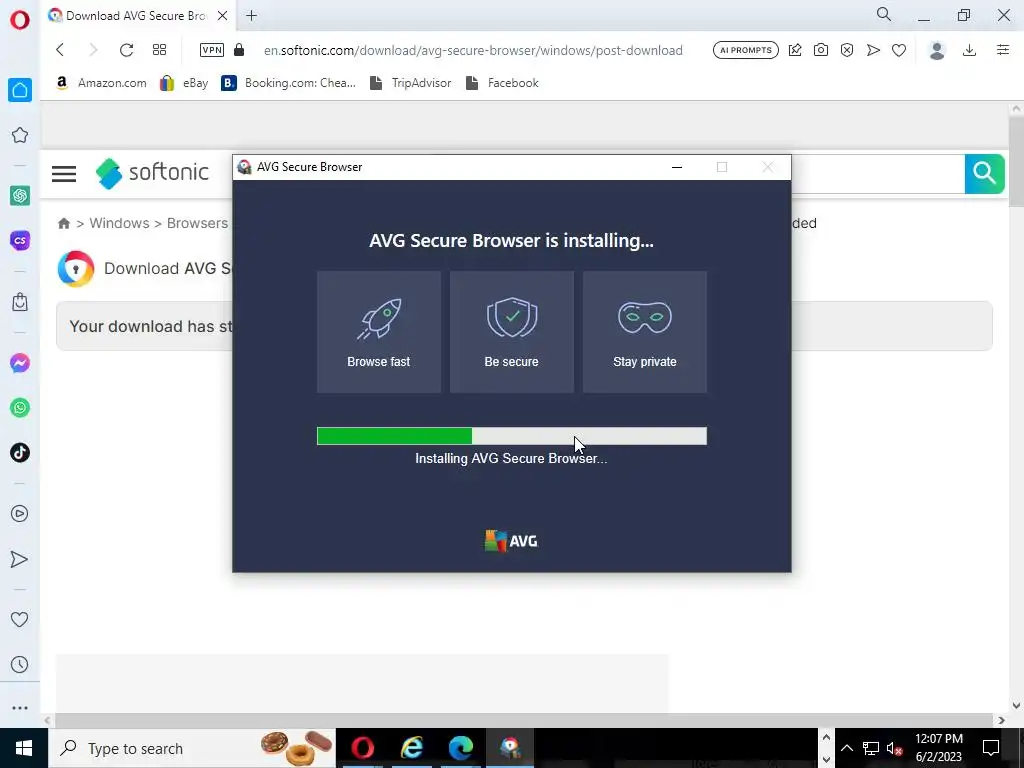The width and height of the screenshot is (1024, 768).
Task: Click the padlock site security icon
Action: [x=239, y=50]
